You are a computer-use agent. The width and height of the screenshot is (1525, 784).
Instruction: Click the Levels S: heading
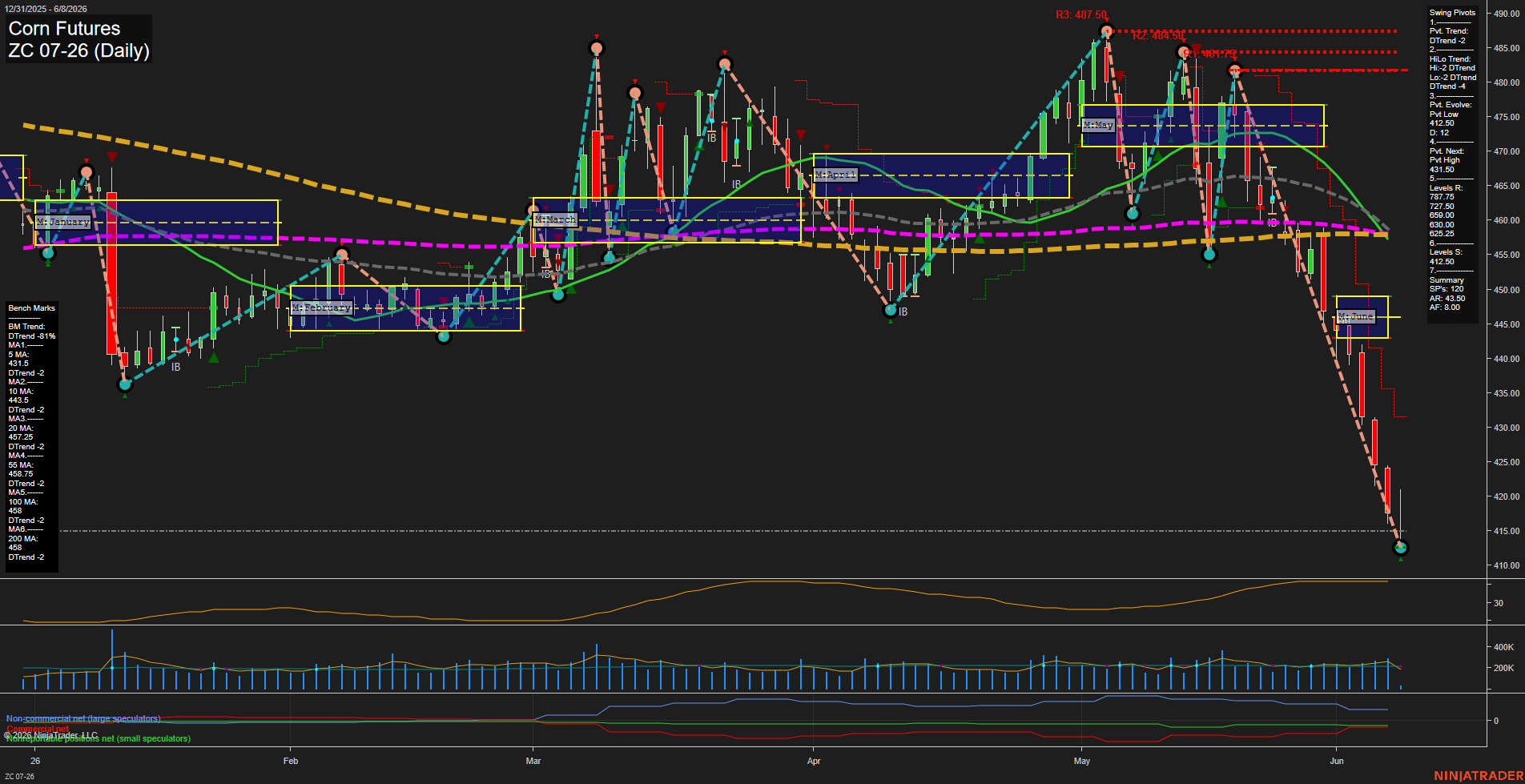coord(1446,252)
